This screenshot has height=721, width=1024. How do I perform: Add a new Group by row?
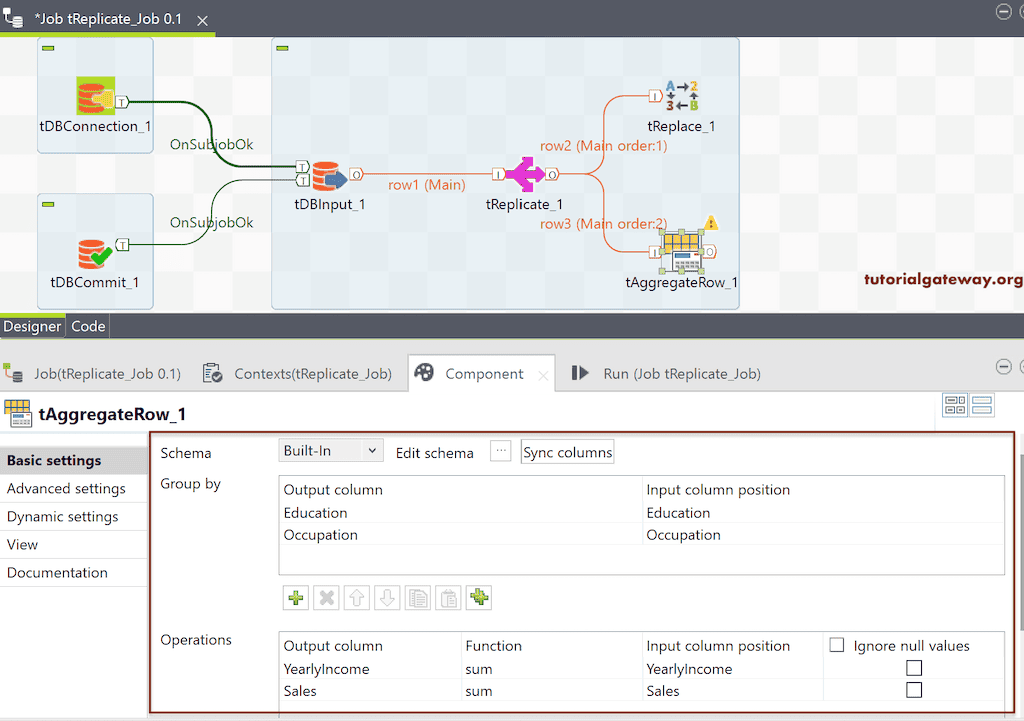point(295,597)
